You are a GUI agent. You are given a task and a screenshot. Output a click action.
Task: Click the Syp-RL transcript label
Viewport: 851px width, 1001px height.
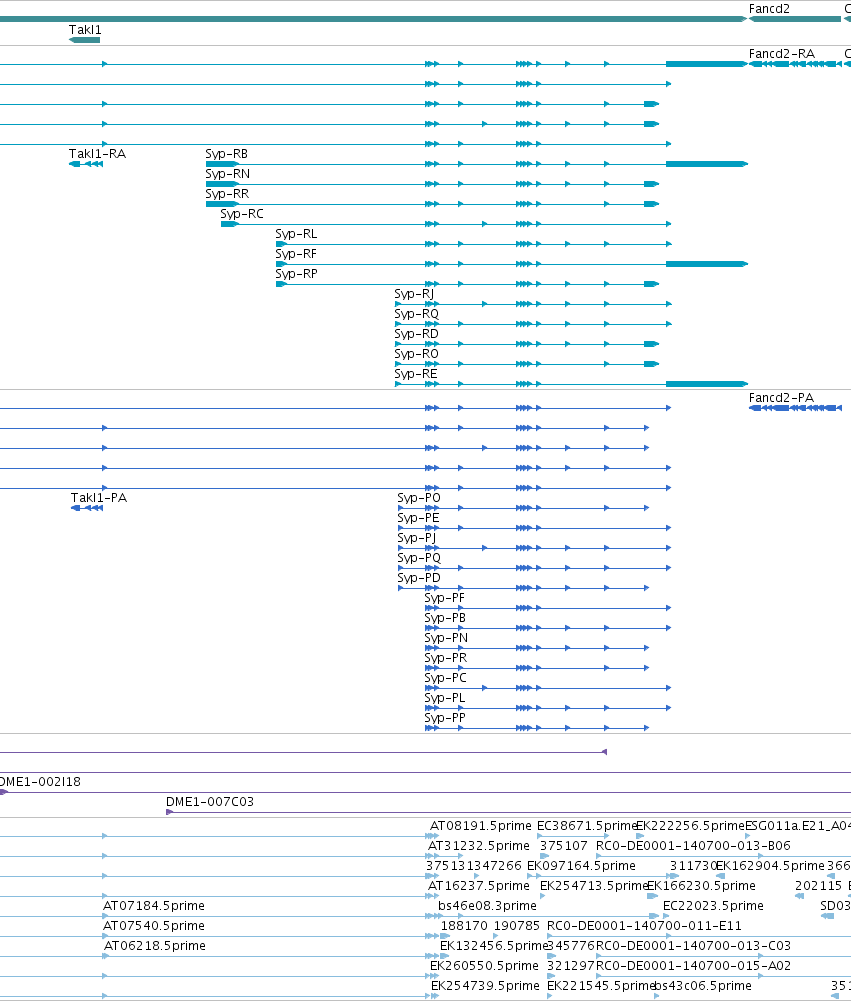click(x=296, y=234)
